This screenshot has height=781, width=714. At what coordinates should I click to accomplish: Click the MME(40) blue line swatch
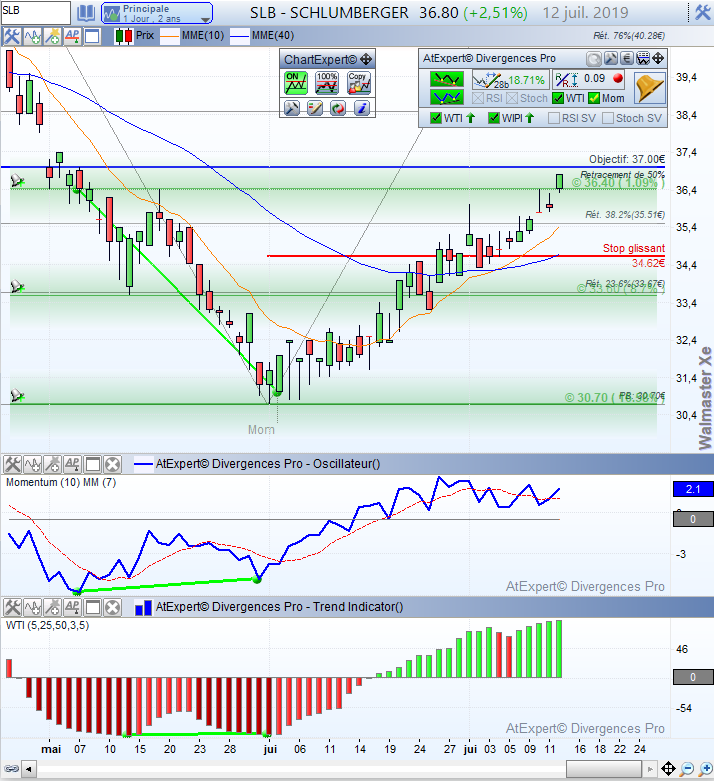point(240,36)
